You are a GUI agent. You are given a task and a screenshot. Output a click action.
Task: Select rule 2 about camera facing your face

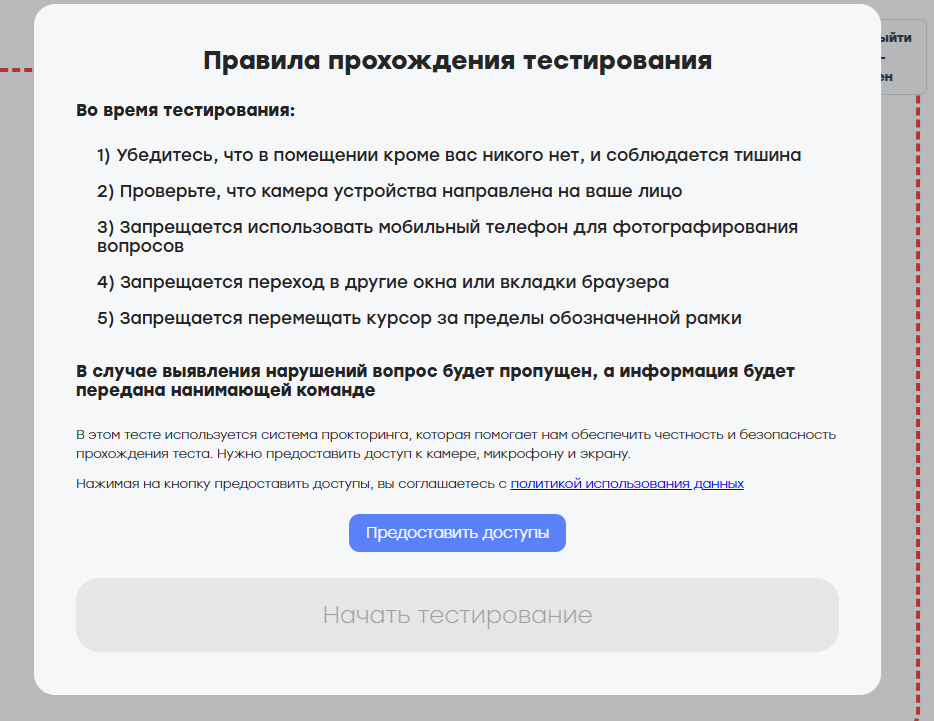(x=390, y=191)
